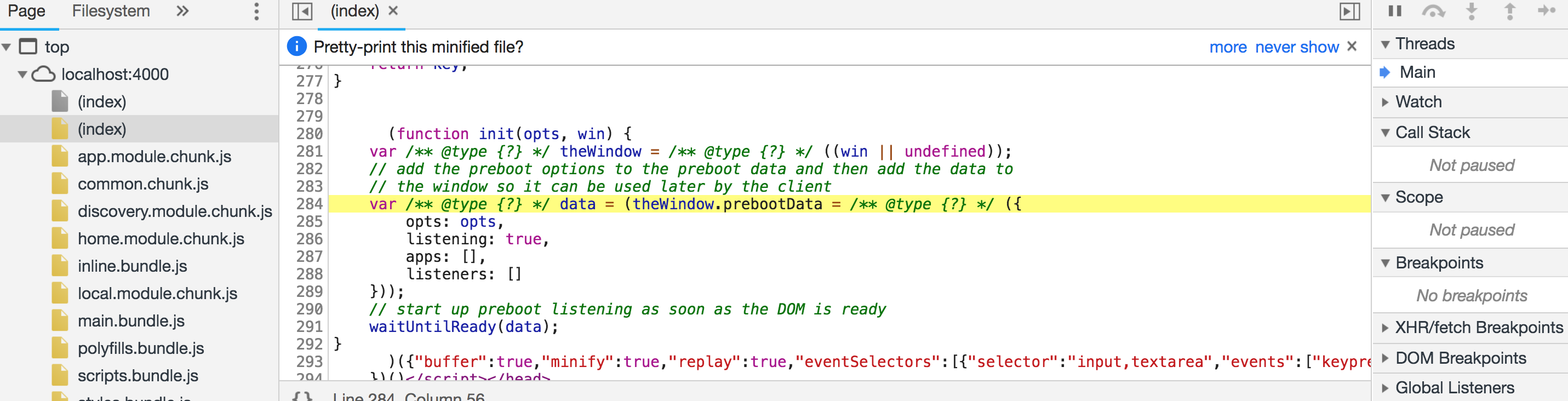The height and width of the screenshot is (401, 1568).
Task: Click 'listeners: []' code line
Action: point(464,274)
